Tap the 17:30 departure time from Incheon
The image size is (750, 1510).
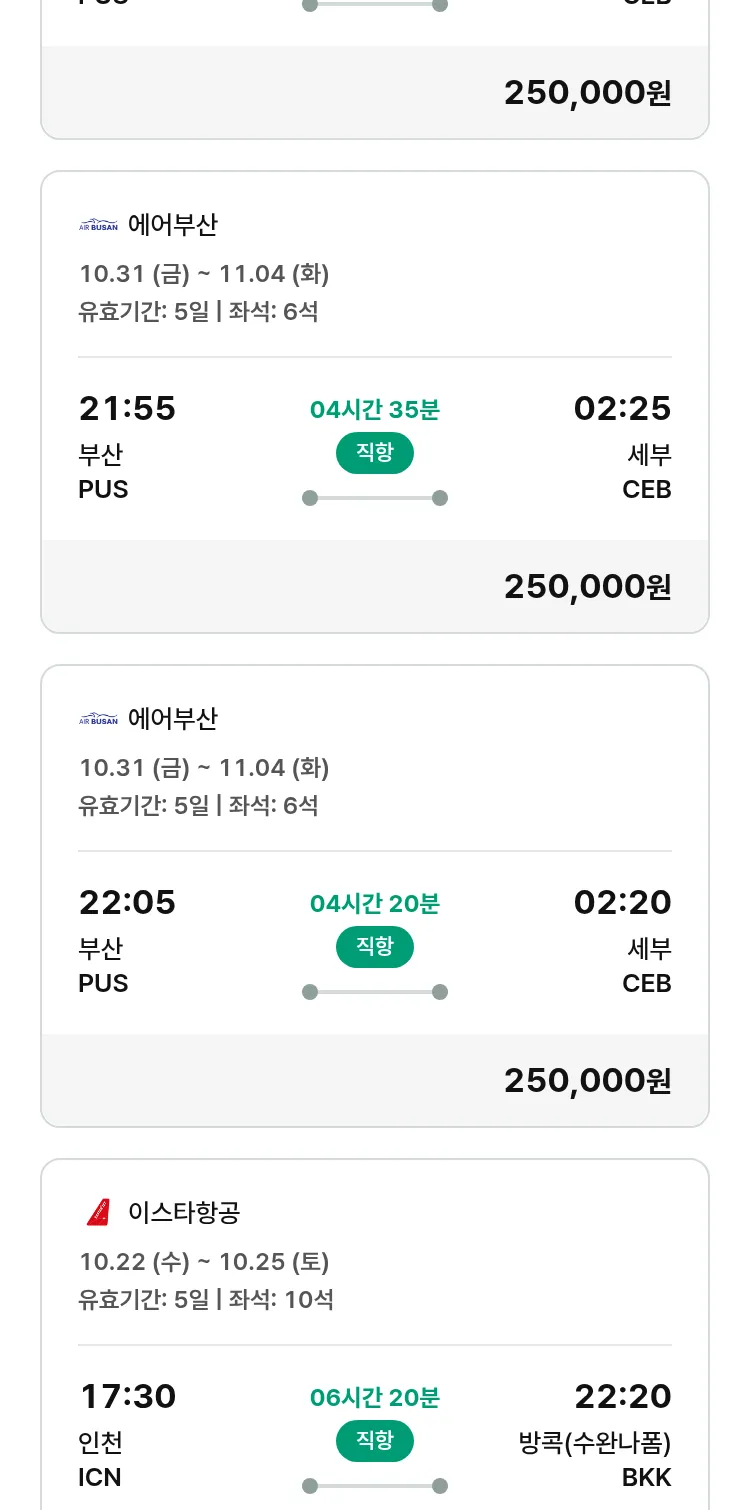click(127, 1397)
